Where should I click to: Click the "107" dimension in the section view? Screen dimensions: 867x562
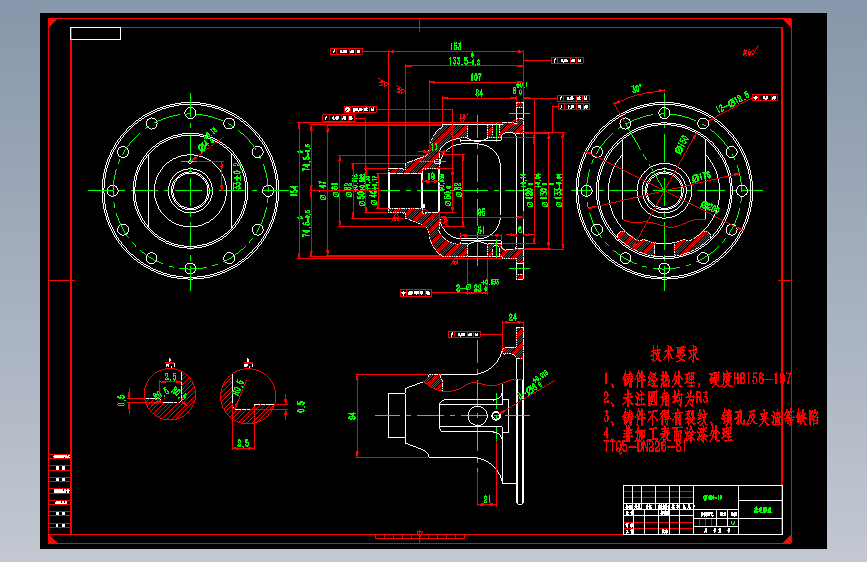[x=476, y=77]
